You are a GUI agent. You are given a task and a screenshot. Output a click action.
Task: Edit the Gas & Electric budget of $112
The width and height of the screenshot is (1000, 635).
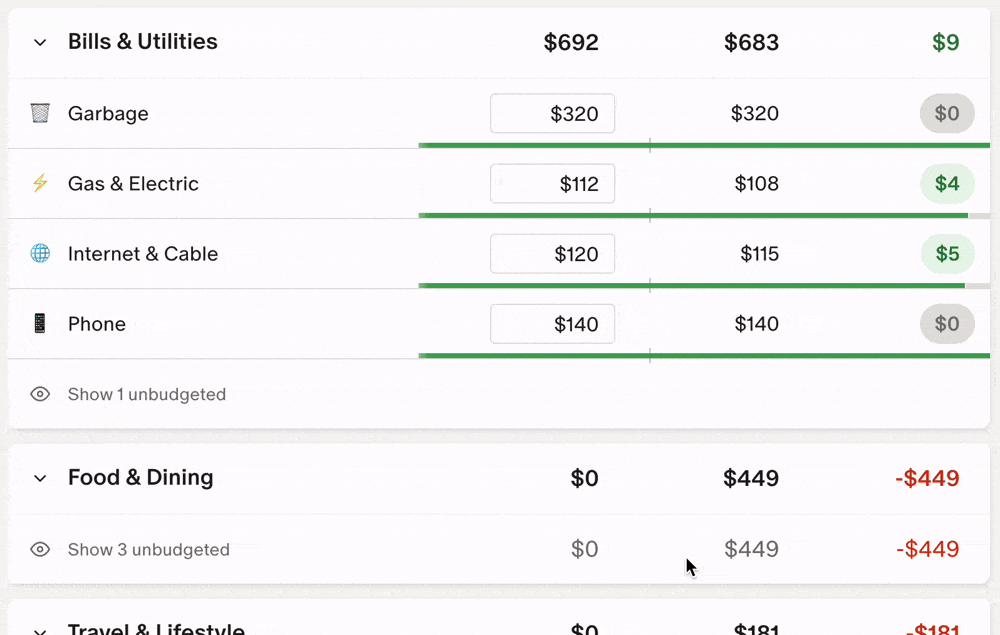coord(552,183)
